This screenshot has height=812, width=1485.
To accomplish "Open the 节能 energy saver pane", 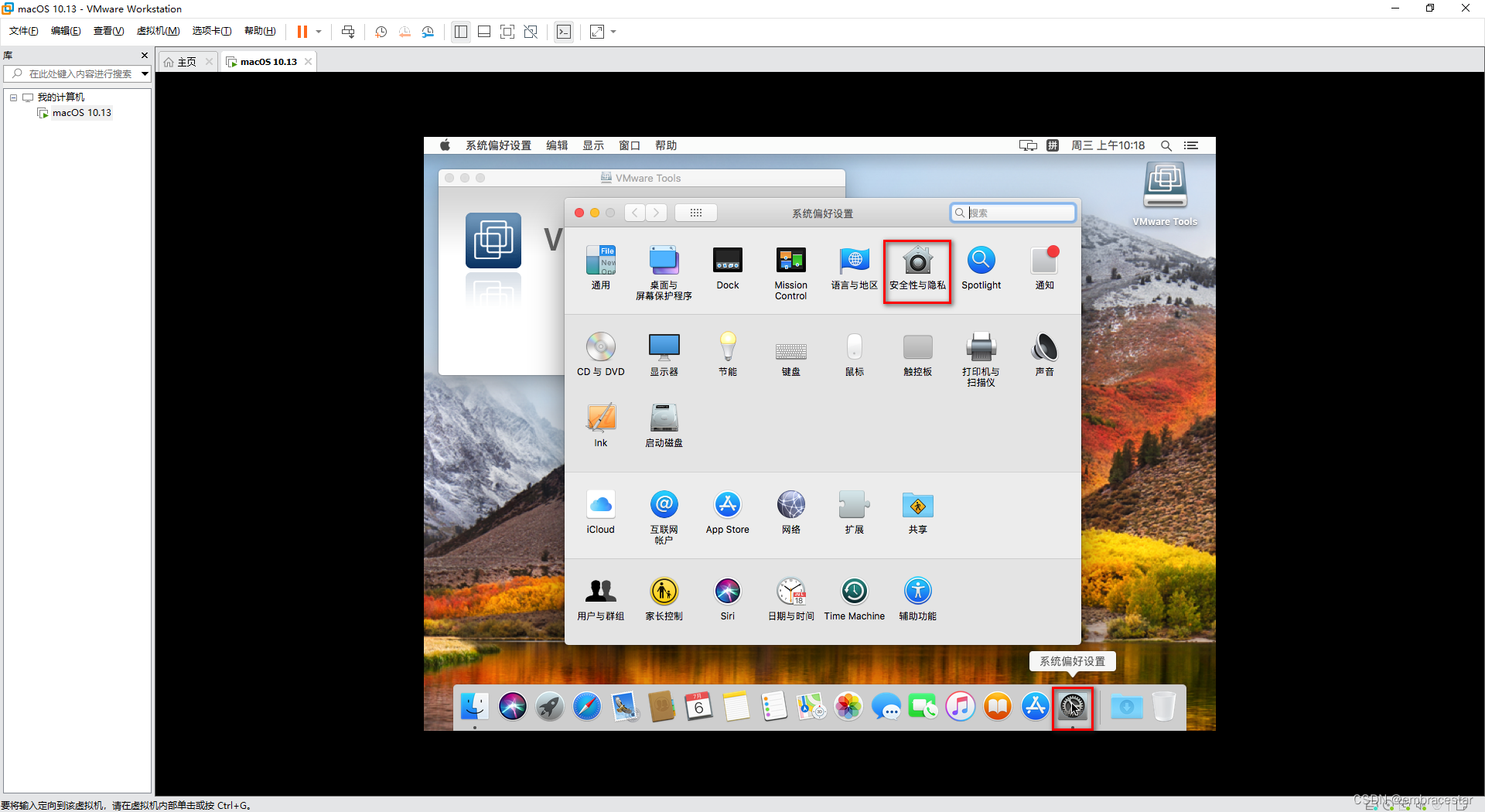I will (728, 355).
